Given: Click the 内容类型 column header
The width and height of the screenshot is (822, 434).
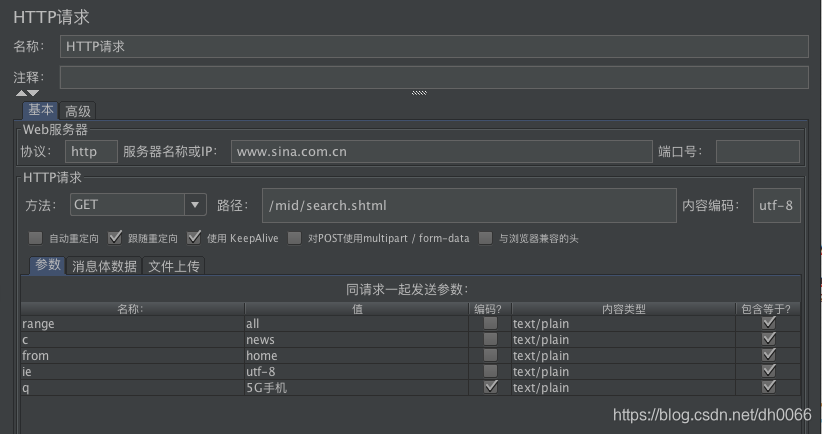Looking at the screenshot, I should [623, 309].
